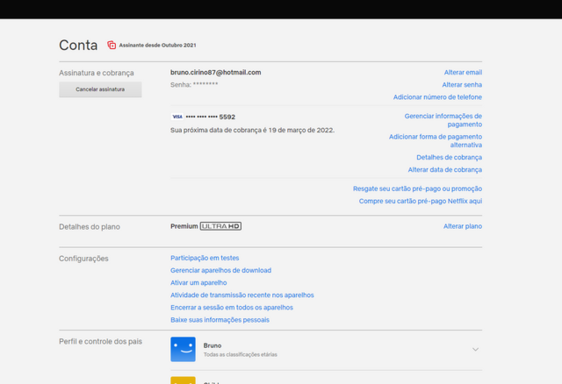The image size is (562, 384).
Task: Open Atividade de transmissão recente nos aparelhos
Action: click(x=242, y=295)
